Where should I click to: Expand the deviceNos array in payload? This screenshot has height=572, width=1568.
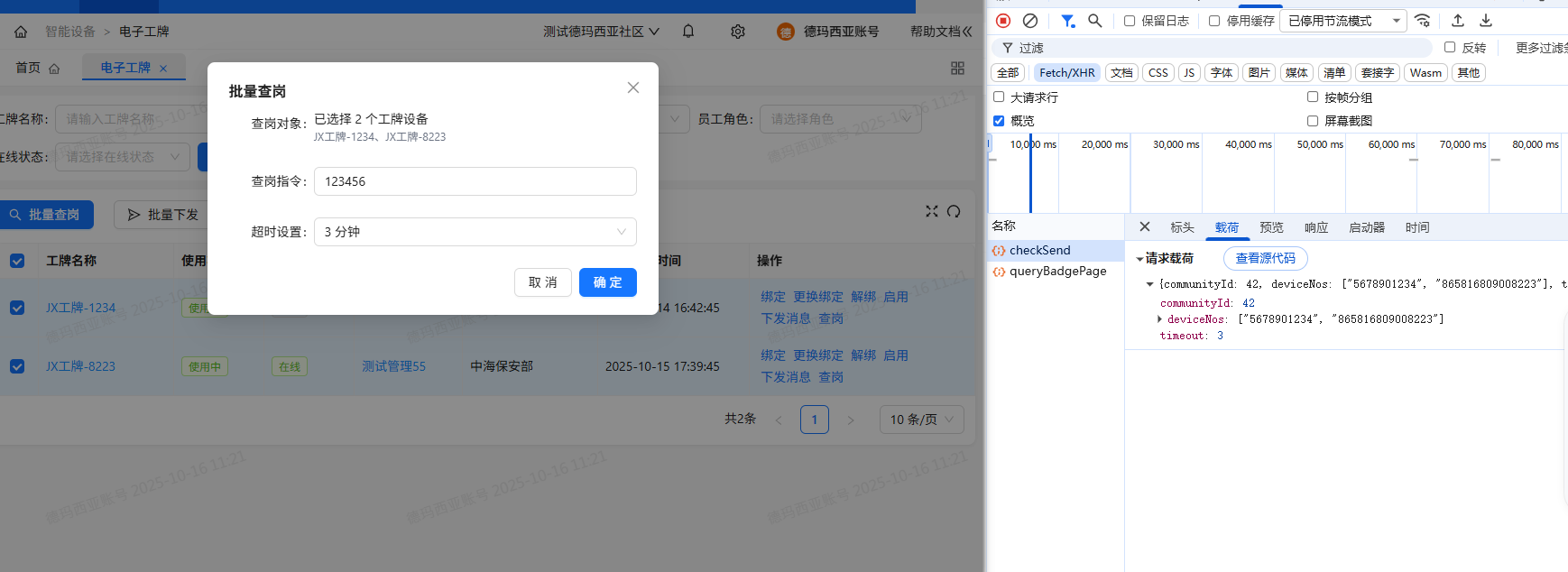(1160, 319)
